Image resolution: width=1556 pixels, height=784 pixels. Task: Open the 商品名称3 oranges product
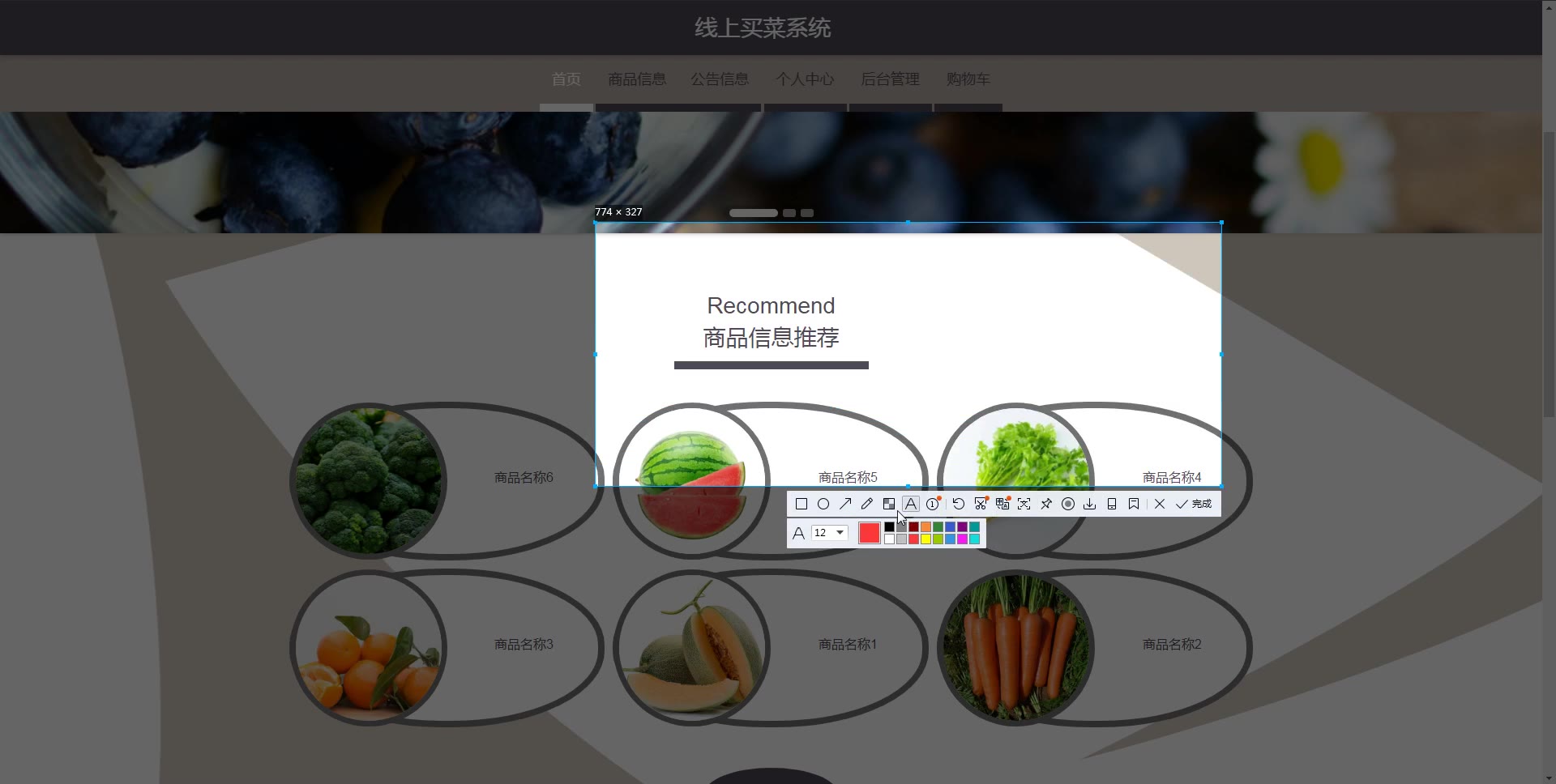point(368,647)
